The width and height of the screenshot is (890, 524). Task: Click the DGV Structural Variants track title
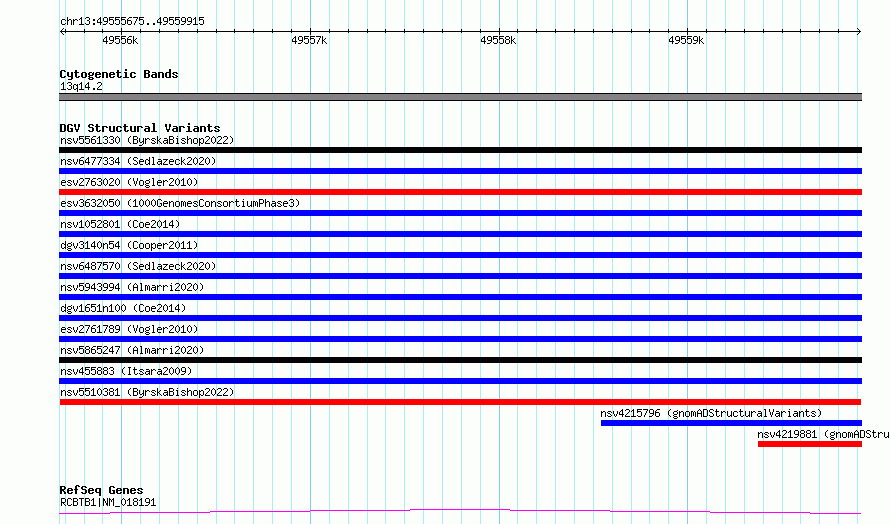[140, 128]
